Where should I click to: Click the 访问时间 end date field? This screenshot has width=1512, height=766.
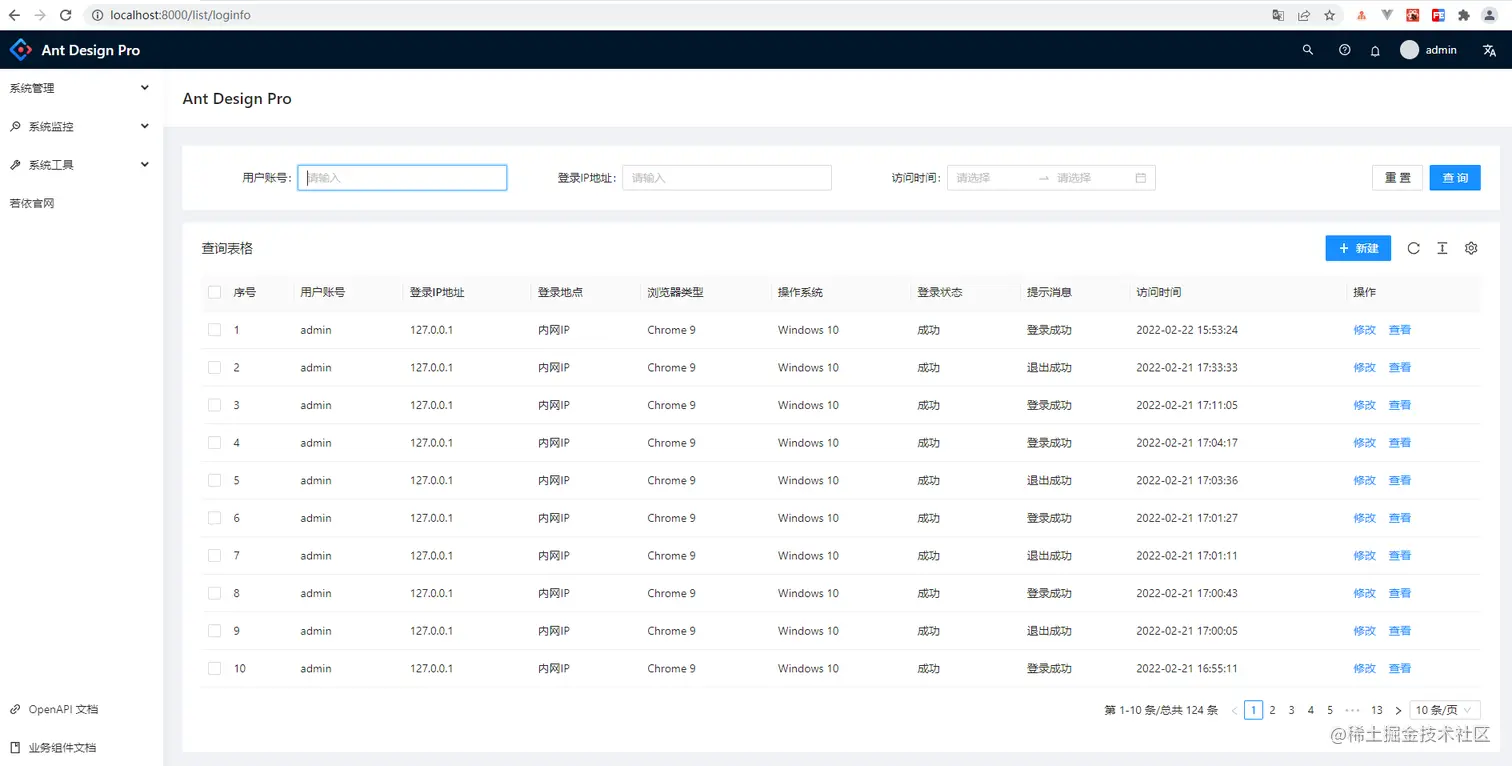pyautogui.click(x=1092, y=178)
